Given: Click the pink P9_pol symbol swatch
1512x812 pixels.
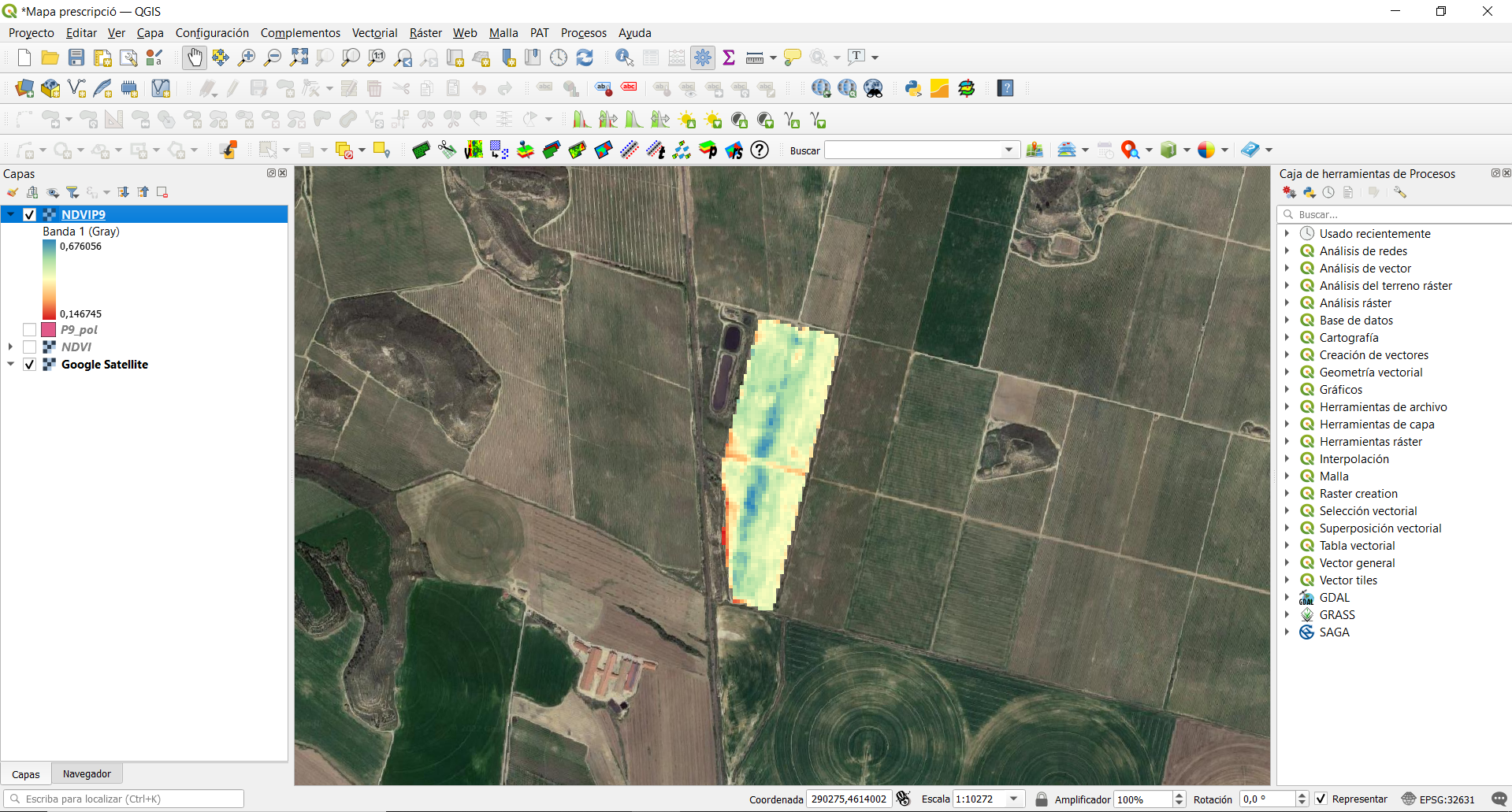Looking at the screenshot, I should click(x=49, y=330).
